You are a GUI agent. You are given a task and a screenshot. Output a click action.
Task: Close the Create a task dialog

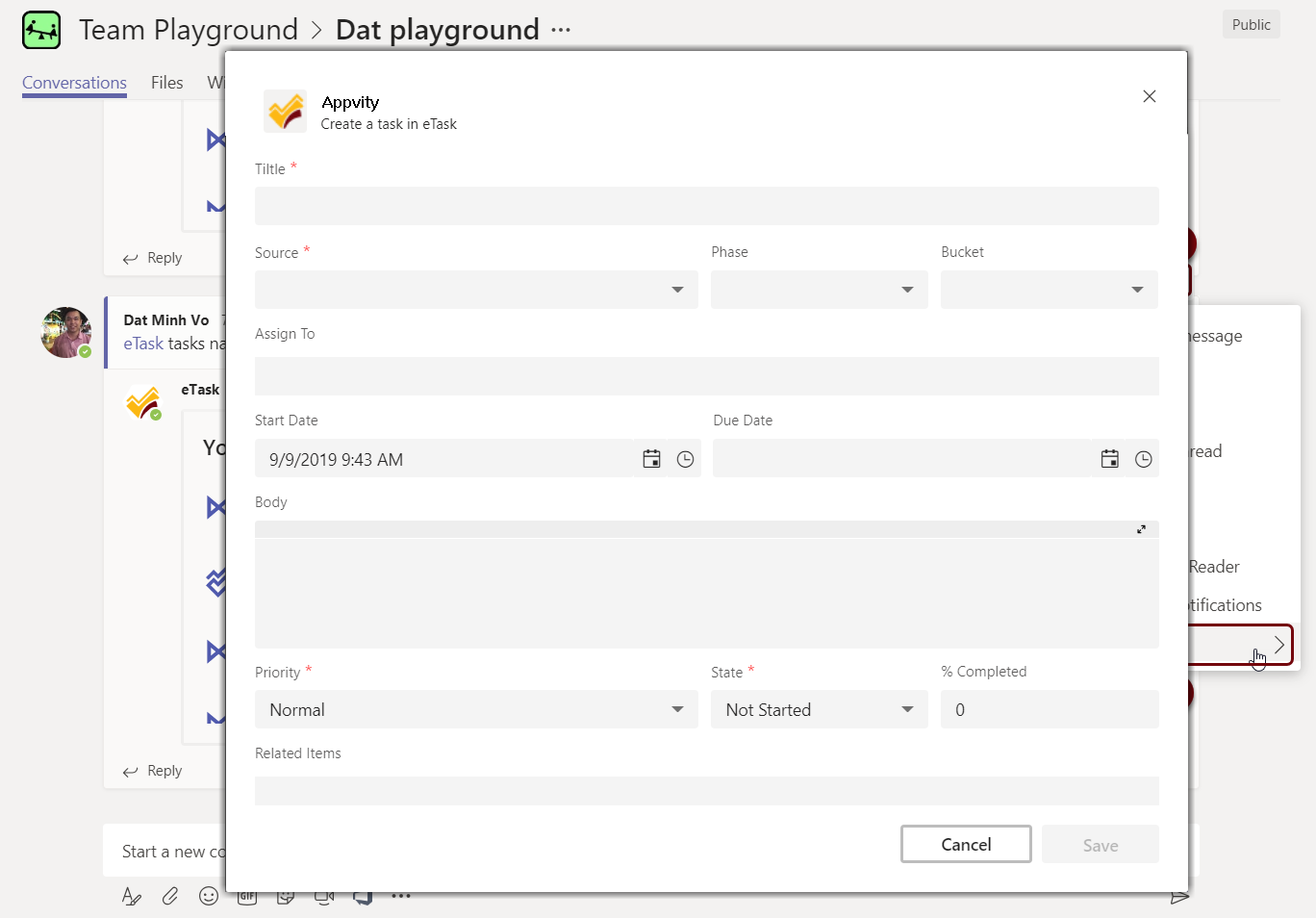[x=1149, y=96]
